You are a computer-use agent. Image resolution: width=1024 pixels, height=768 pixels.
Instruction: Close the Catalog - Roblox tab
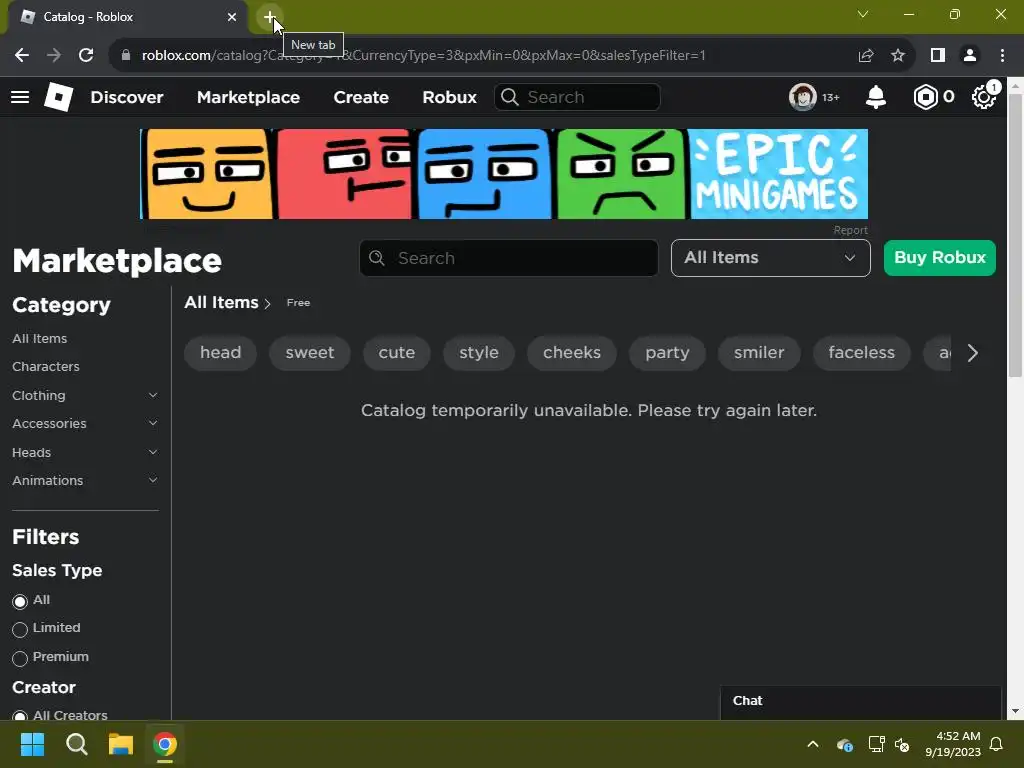tap(231, 17)
